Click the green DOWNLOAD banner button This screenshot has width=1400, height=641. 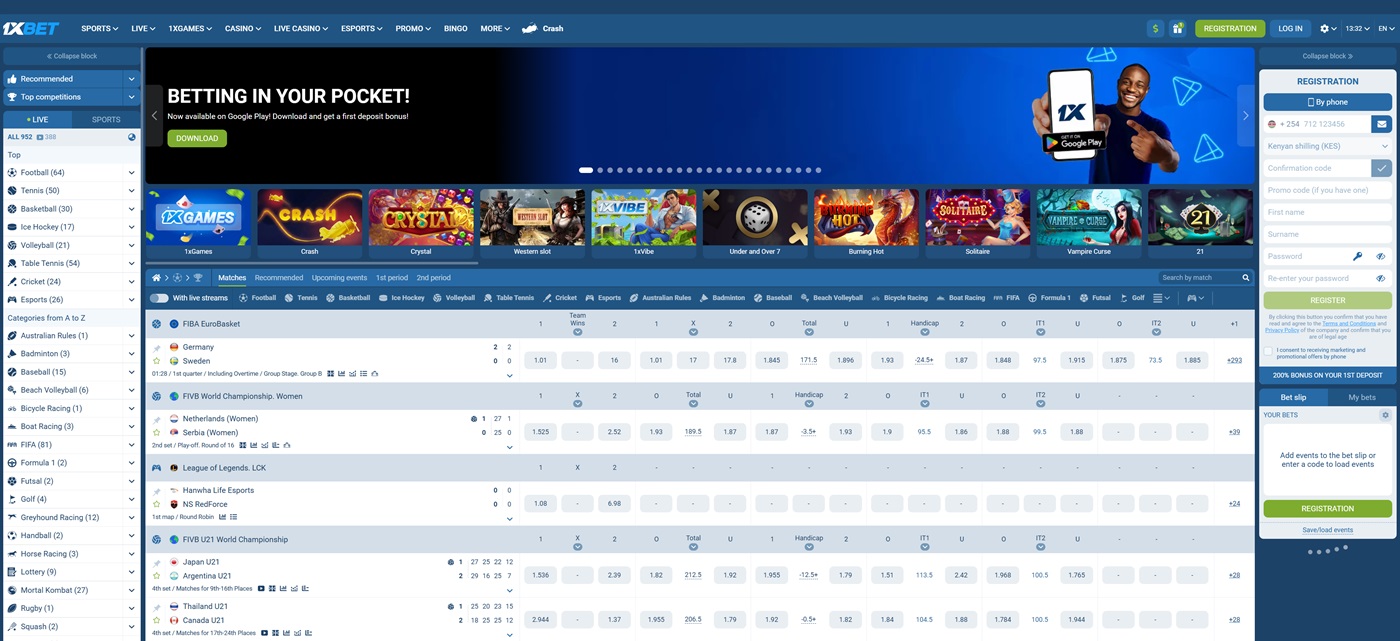coord(197,139)
